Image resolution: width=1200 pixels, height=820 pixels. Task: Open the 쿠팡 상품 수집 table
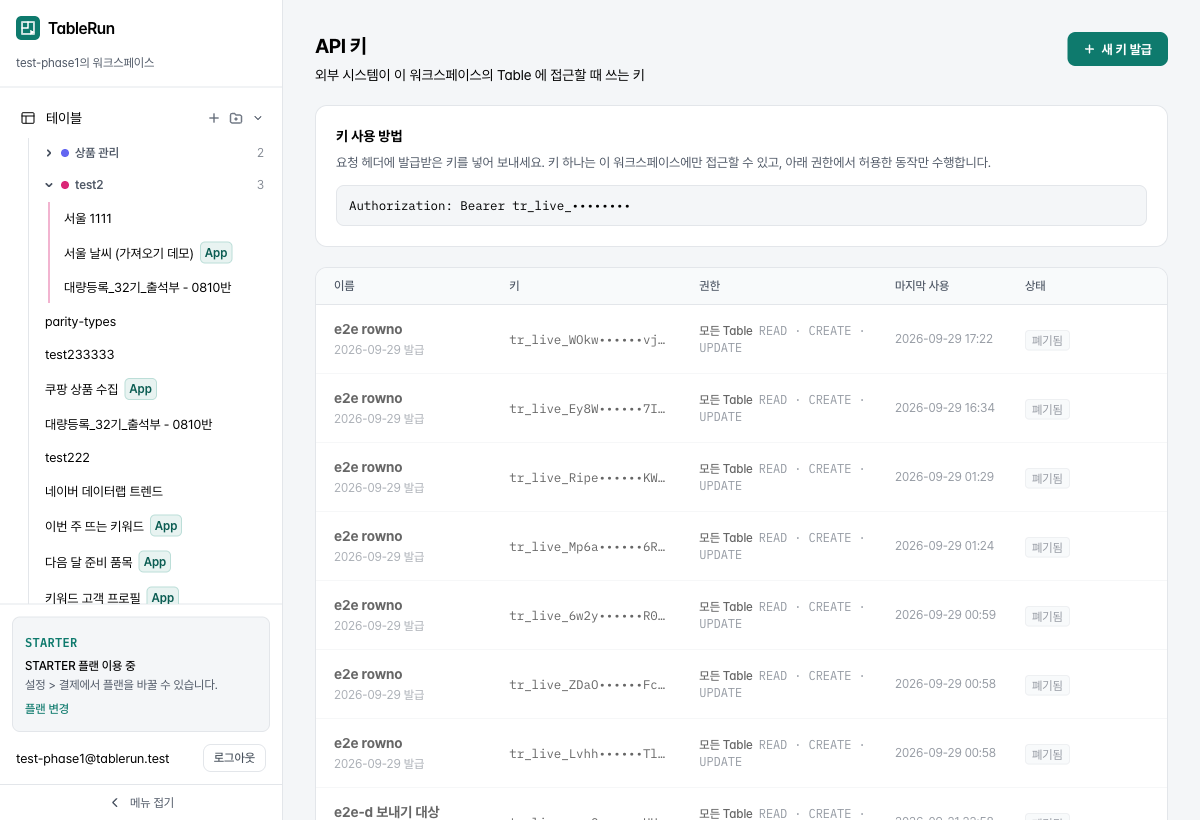81,389
